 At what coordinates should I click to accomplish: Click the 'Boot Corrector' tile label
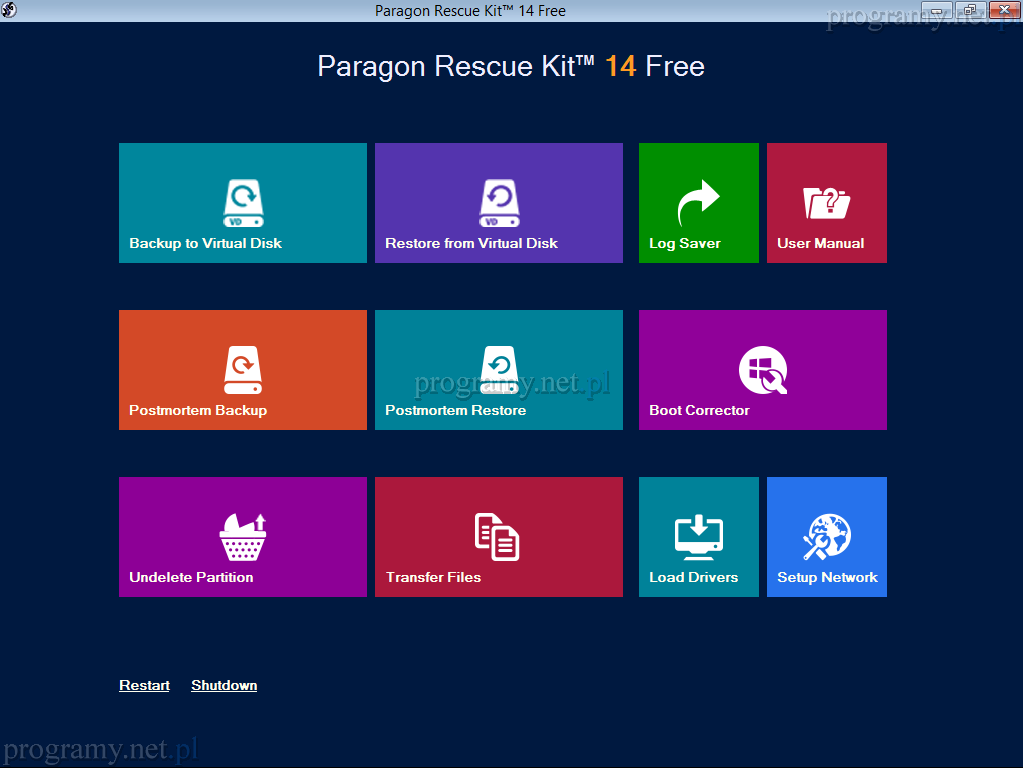coord(699,410)
